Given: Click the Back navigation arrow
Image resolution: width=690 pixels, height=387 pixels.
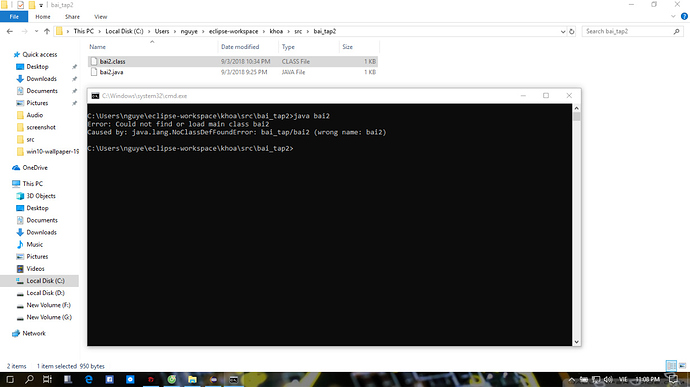Looking at the screenshot, I should click(x=10, y=31).
